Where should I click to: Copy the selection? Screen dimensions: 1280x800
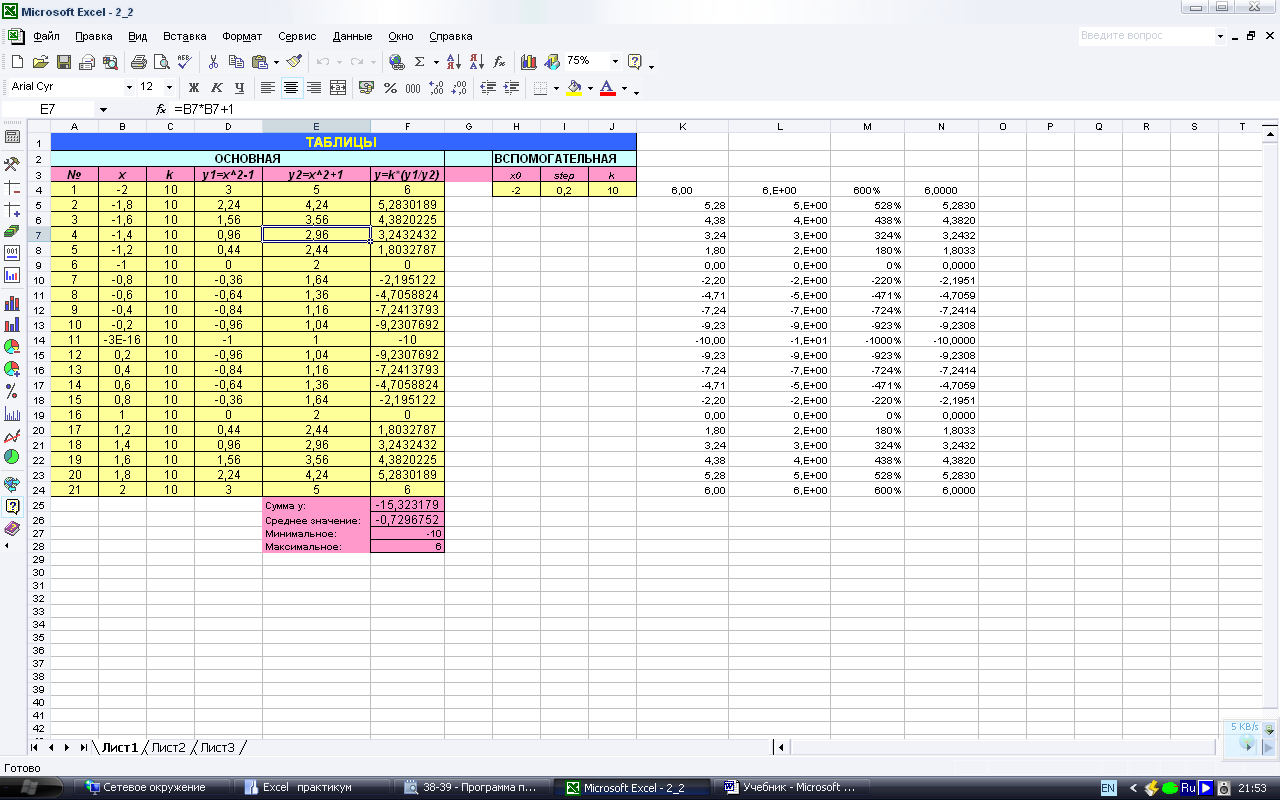pos(237,62)
